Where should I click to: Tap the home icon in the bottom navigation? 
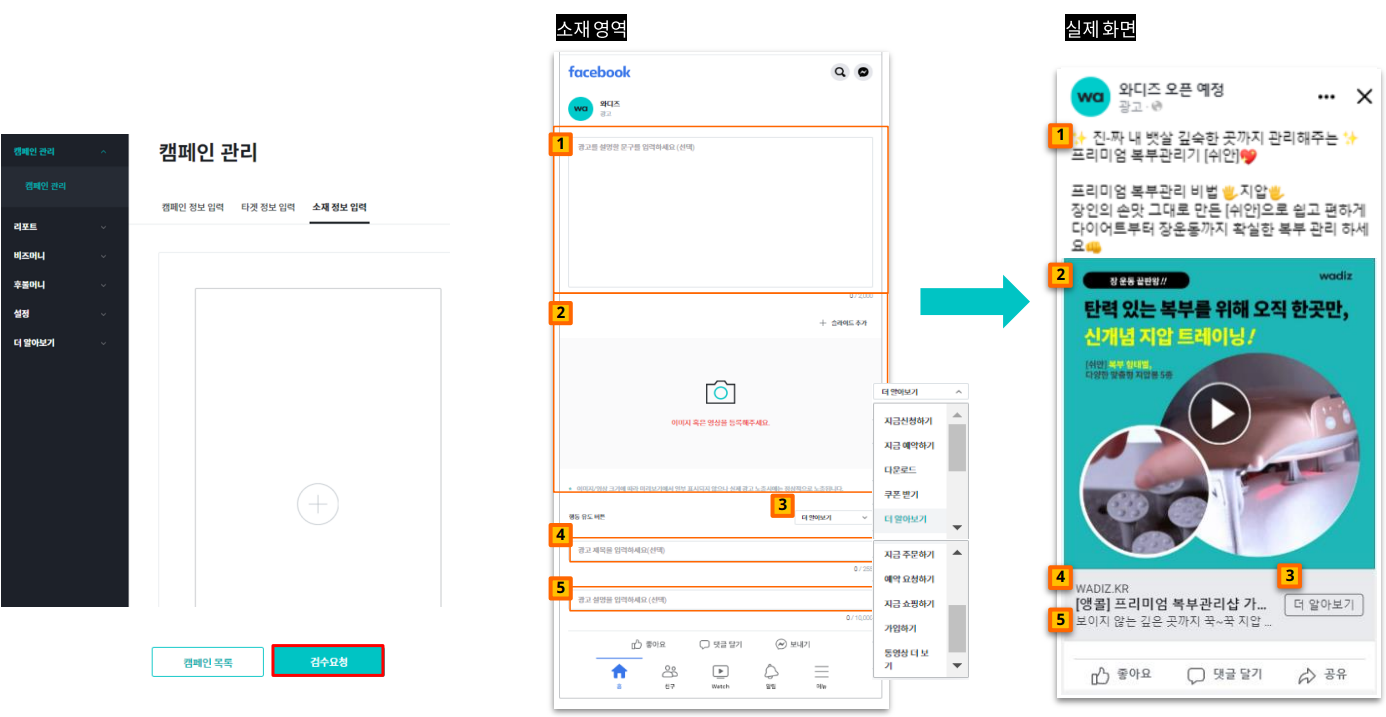click(x=619, y=672)
